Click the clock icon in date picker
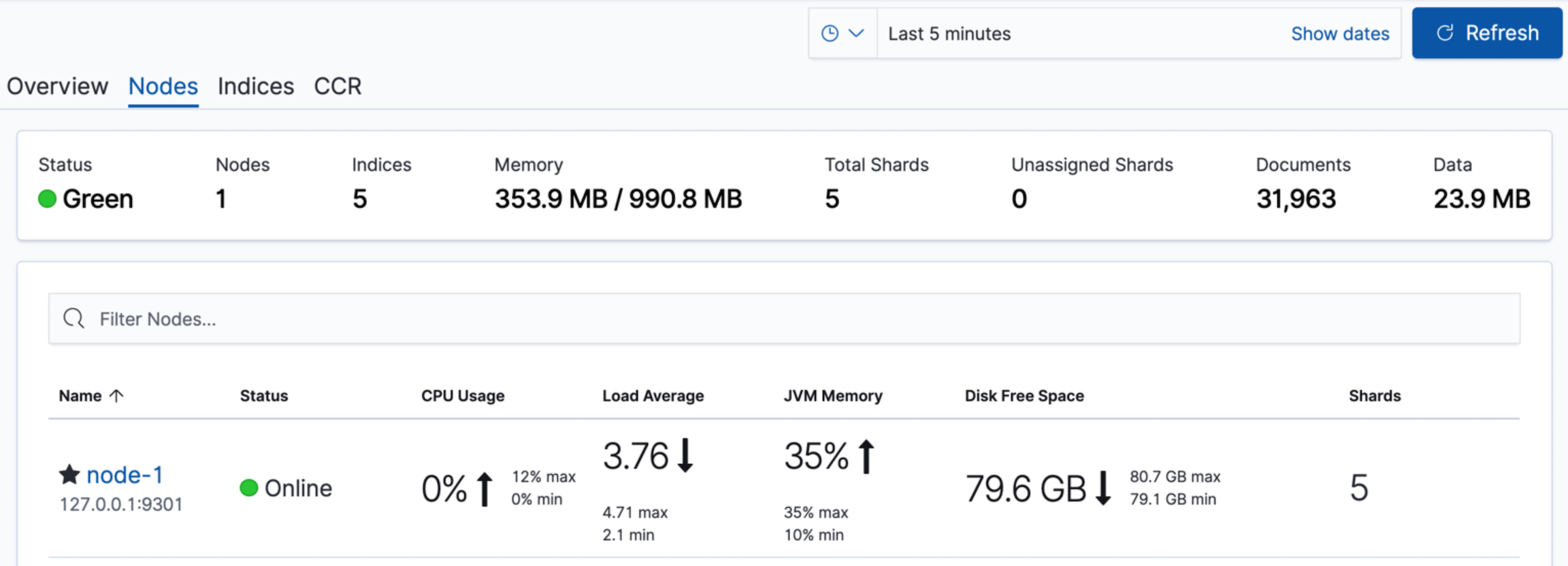 coord(829,33)
